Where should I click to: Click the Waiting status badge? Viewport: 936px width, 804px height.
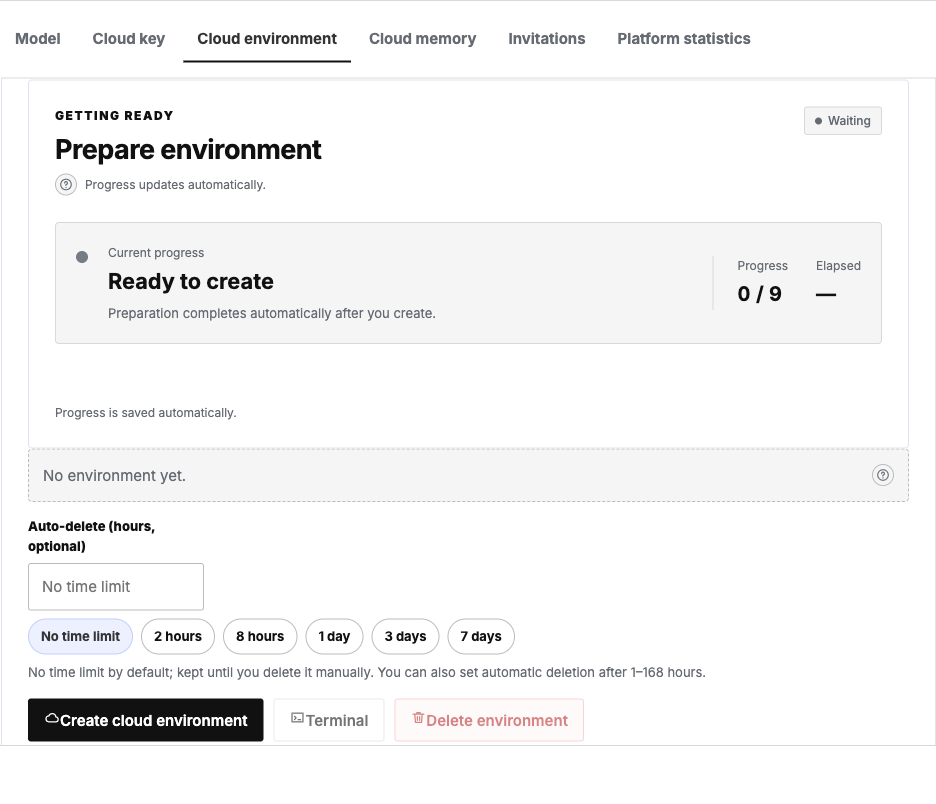pyautogui.click(x=842, y=121)
